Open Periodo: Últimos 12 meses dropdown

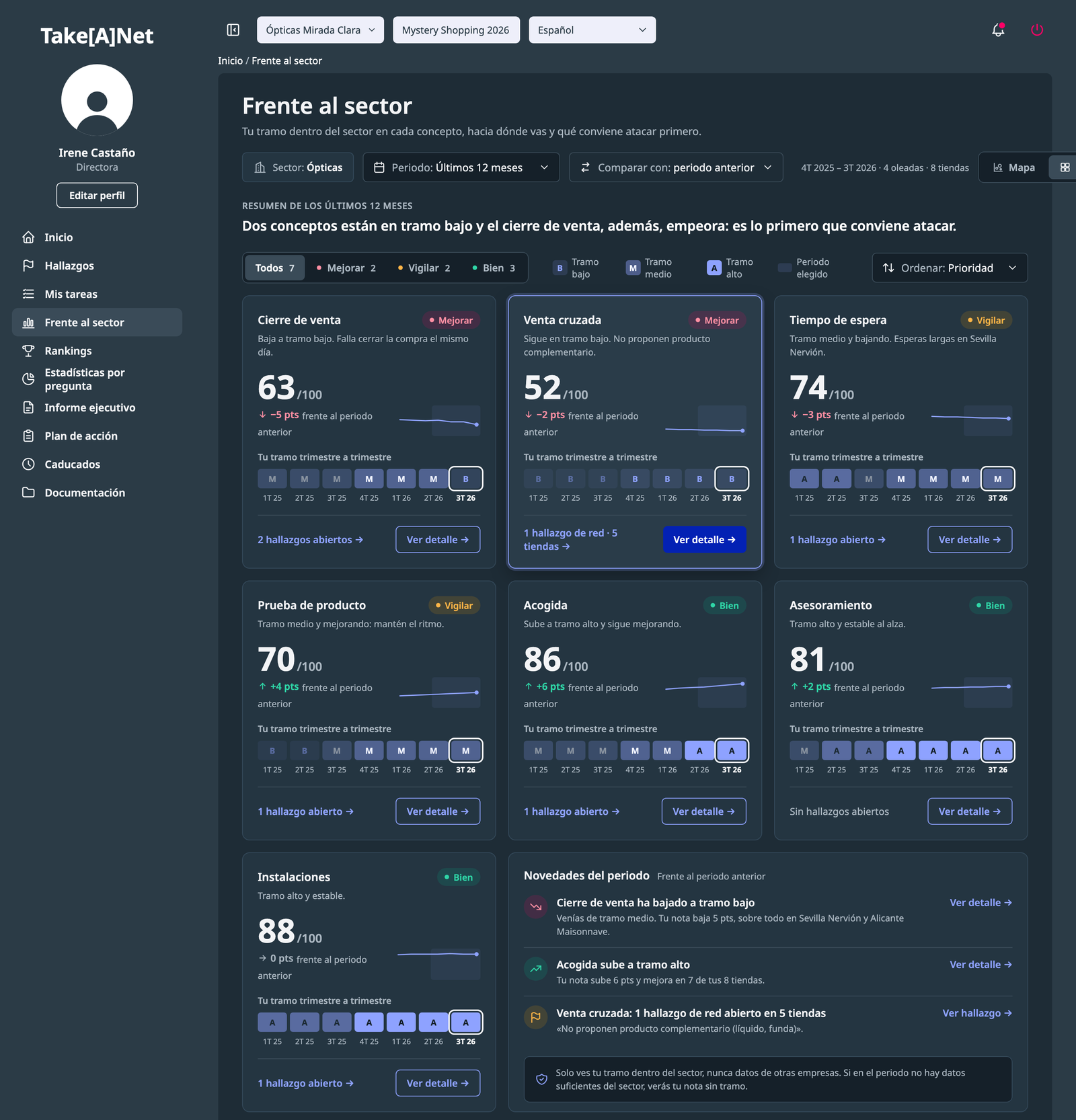(x=461, y=167)
